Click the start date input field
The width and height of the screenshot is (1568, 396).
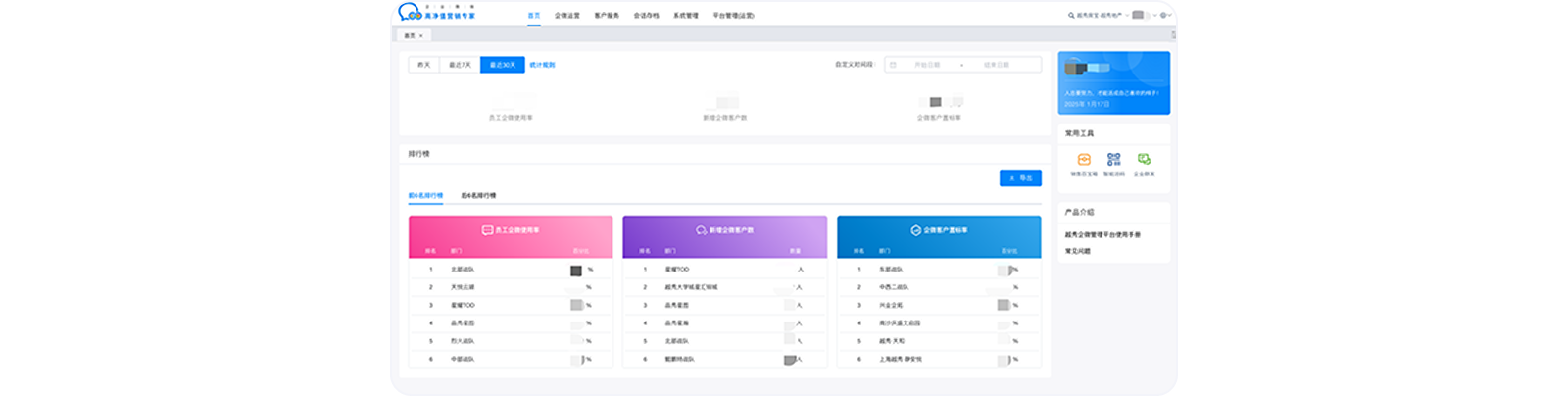(927, 65)
